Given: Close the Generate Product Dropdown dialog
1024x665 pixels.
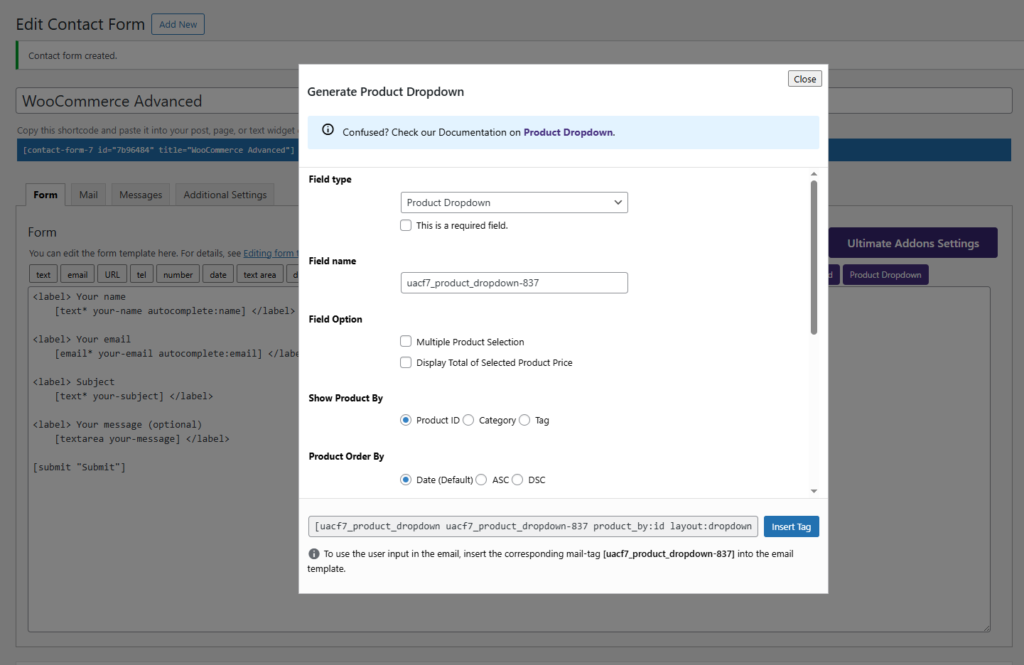Looking at the screenshot, I should click(x=805, y=79).
